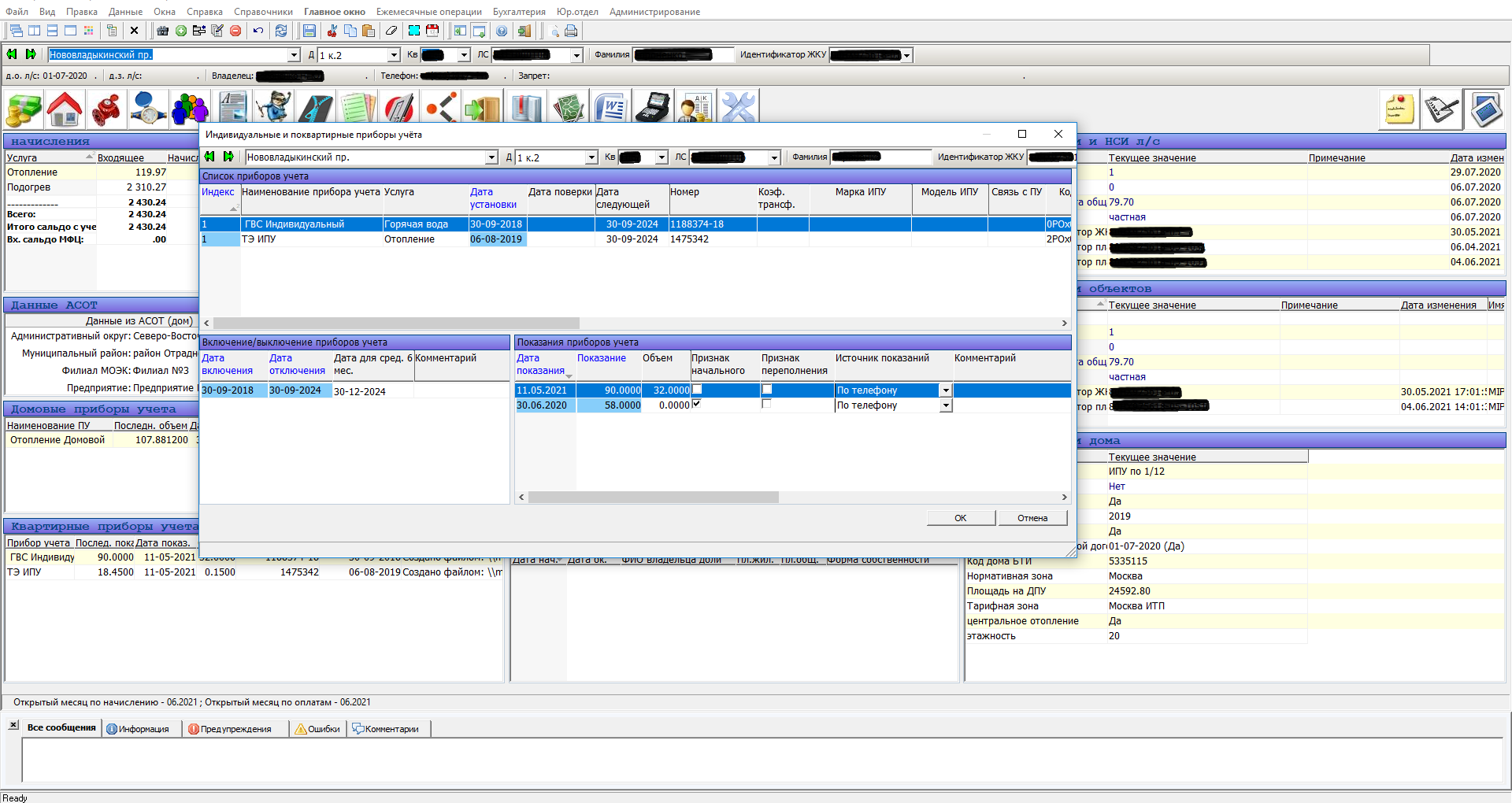Open Источник показаний dropdown for 30.06.2020 row
1512x803 pixels.
tap(946, 405)
